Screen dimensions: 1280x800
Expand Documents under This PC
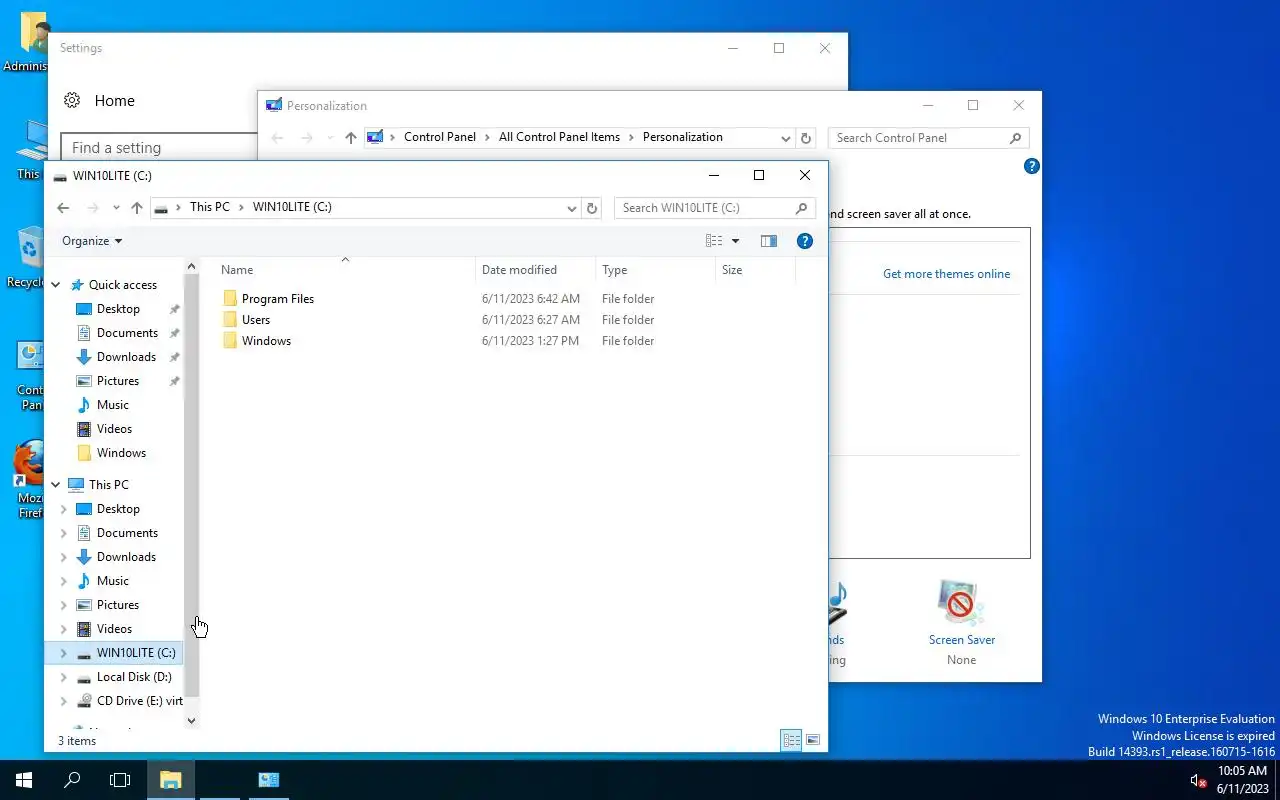(64, 533)
